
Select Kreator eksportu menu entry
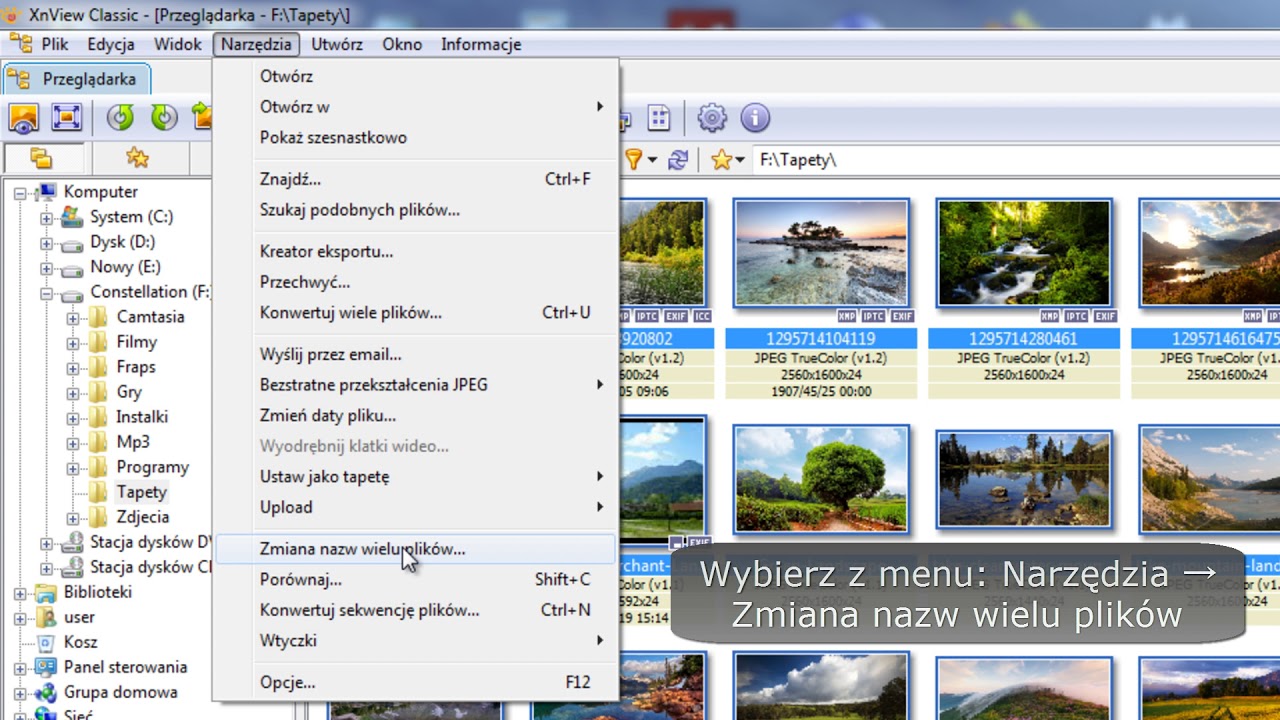pyautogui.click(x=416, y=251)
